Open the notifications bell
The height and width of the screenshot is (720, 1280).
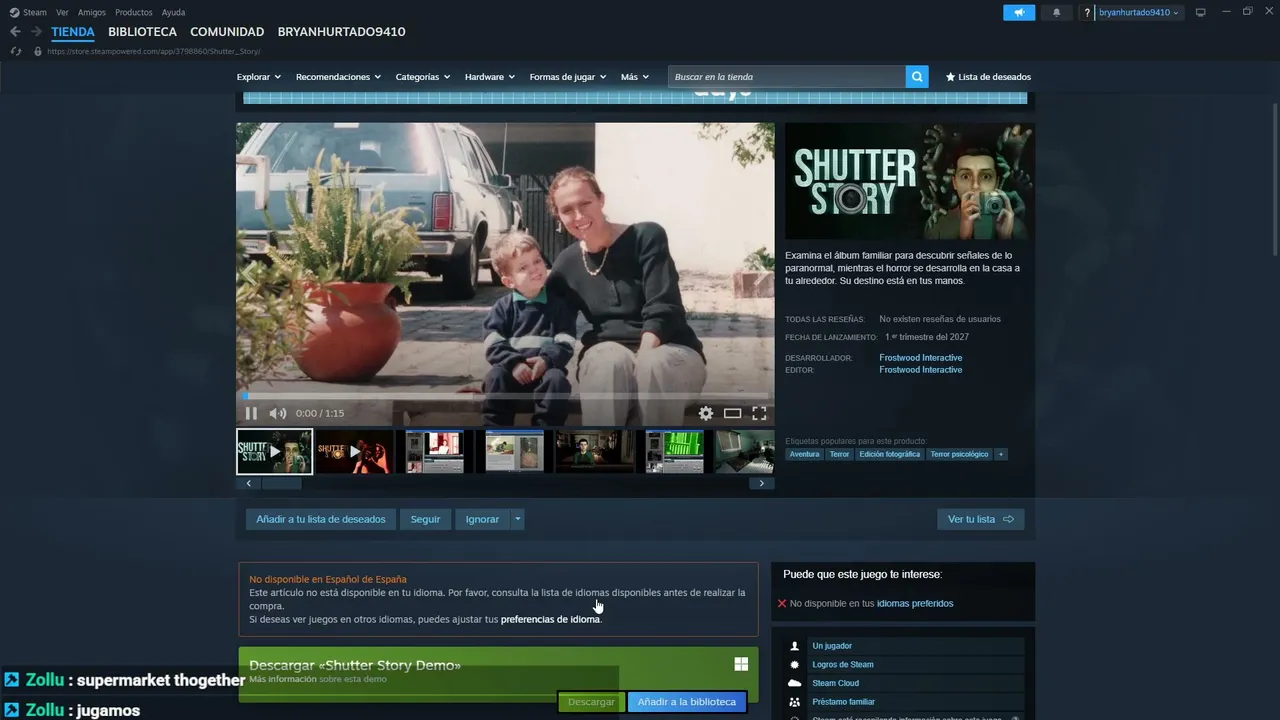1057,12
